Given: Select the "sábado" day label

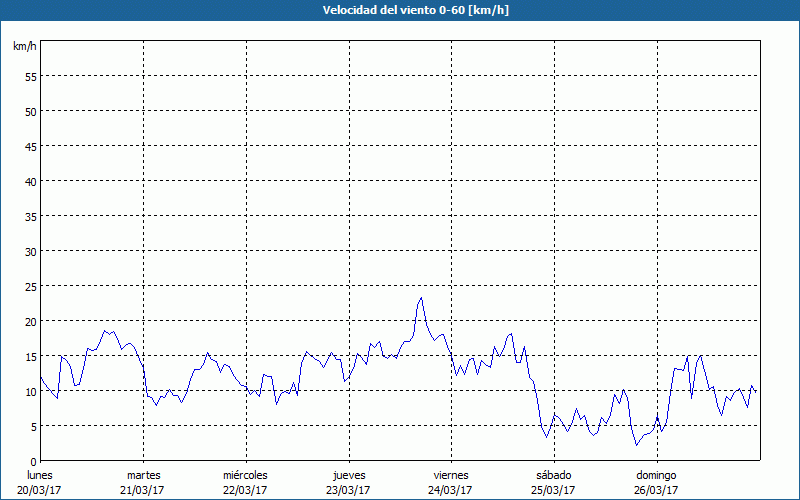Looking at the screenshot, I should (x=553, y=475).
